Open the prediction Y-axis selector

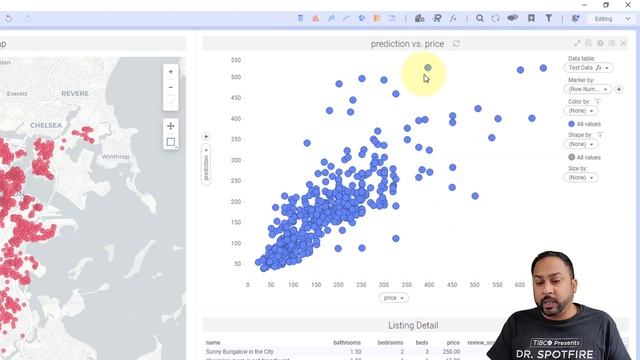206,164
